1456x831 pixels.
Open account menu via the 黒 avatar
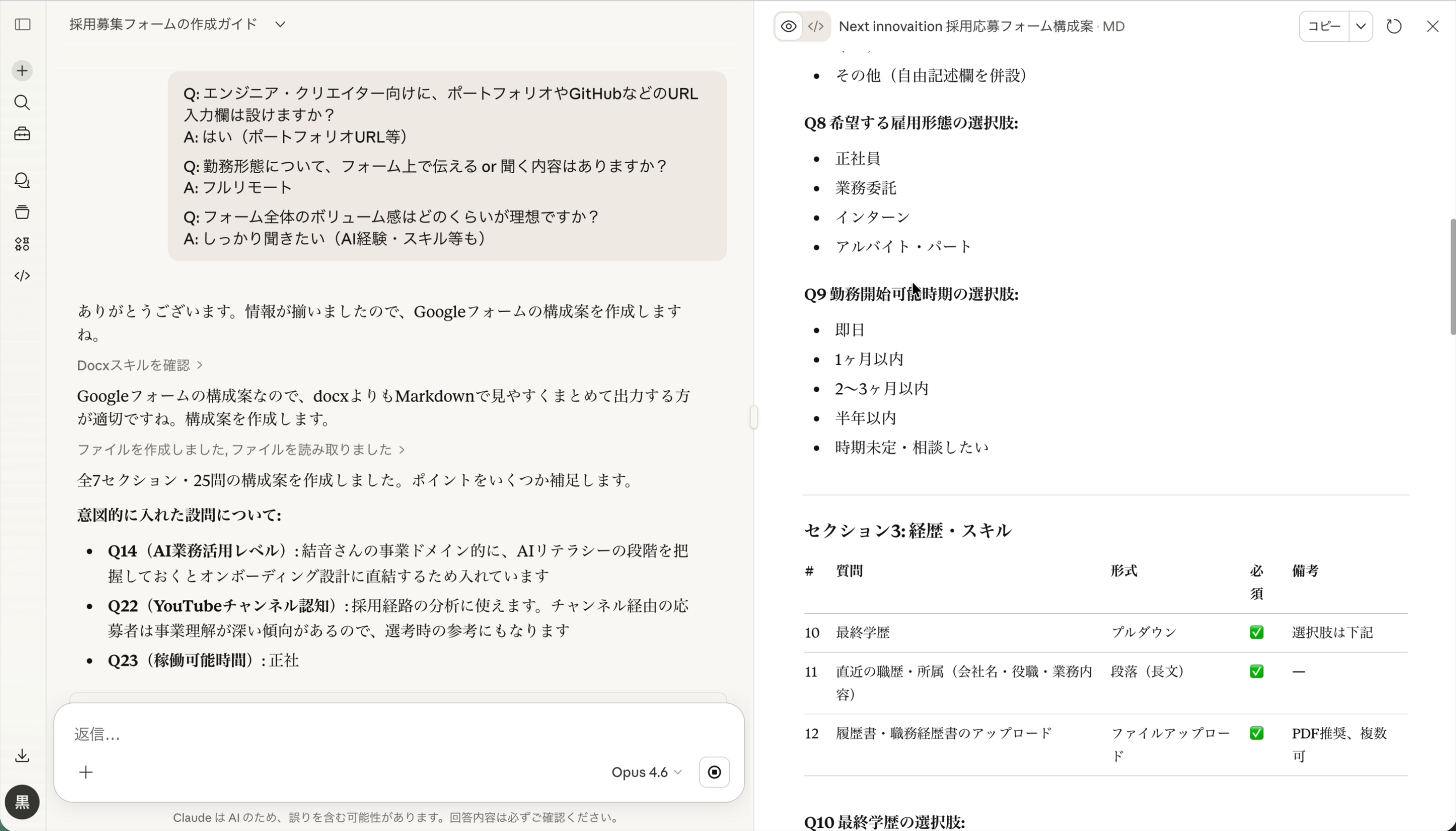[x=22, y=802]
